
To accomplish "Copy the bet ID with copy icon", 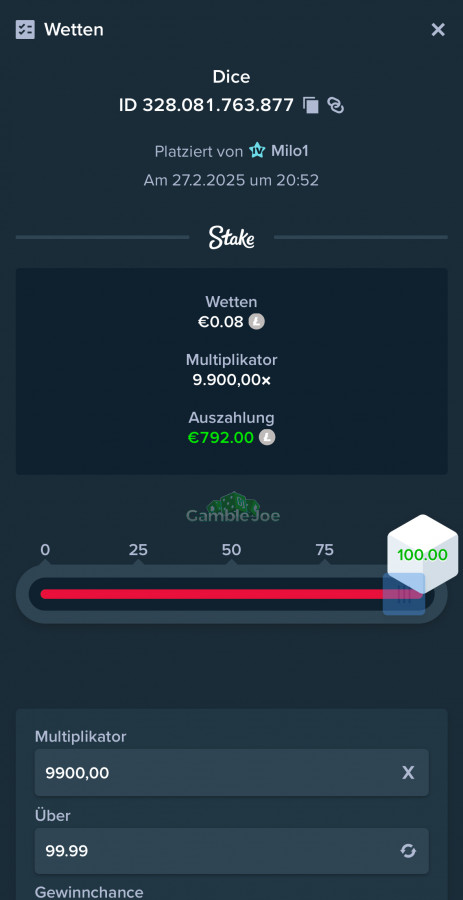I will click(310, 106).
